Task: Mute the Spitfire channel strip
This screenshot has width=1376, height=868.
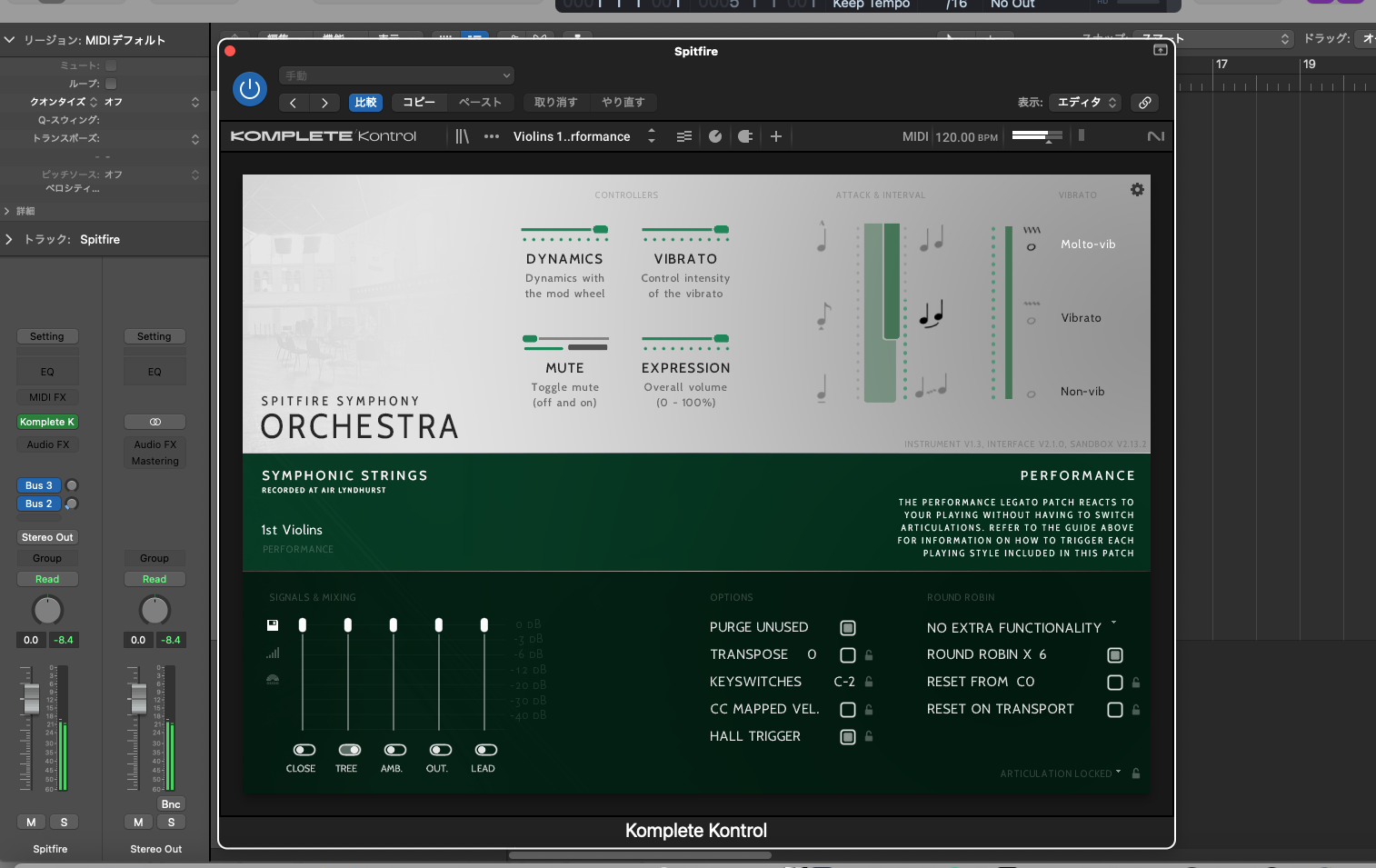Action: coord(31,822)
